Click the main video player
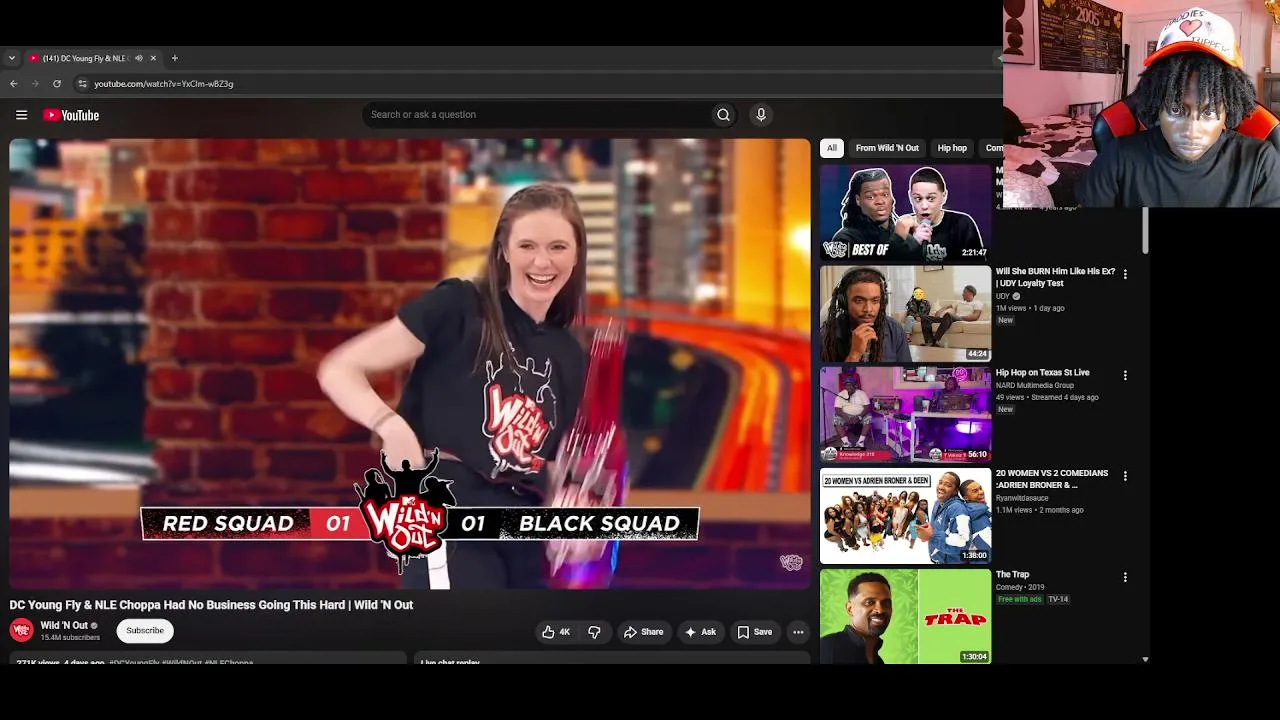Image resolution: width=1280 pixels, height=720 pixels. coord(410,364)
